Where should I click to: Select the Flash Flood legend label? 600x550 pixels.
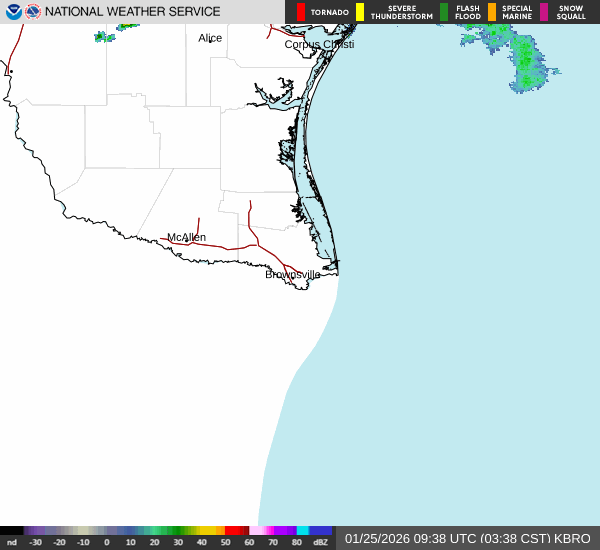pos(467,12)
